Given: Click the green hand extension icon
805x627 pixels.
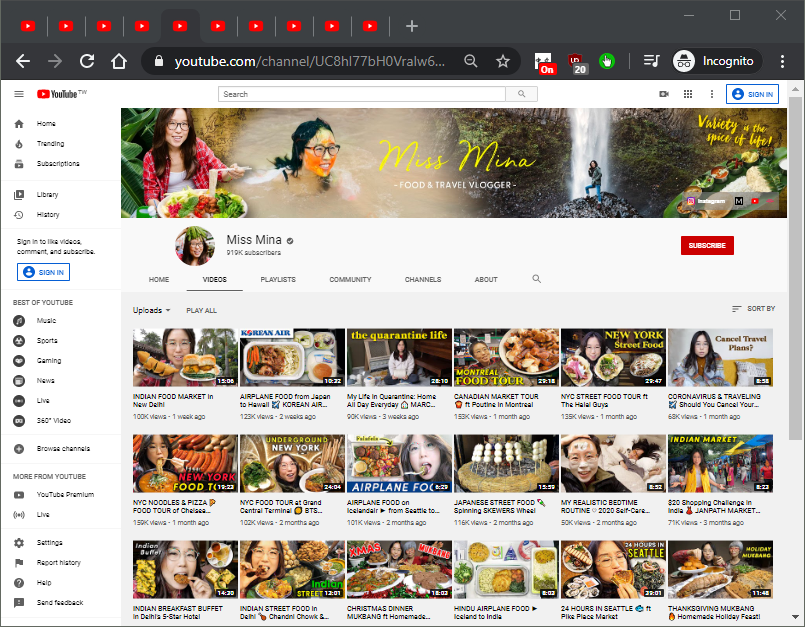Looking at the screenshot, I should pyautogui.click(x=607, y=62).
